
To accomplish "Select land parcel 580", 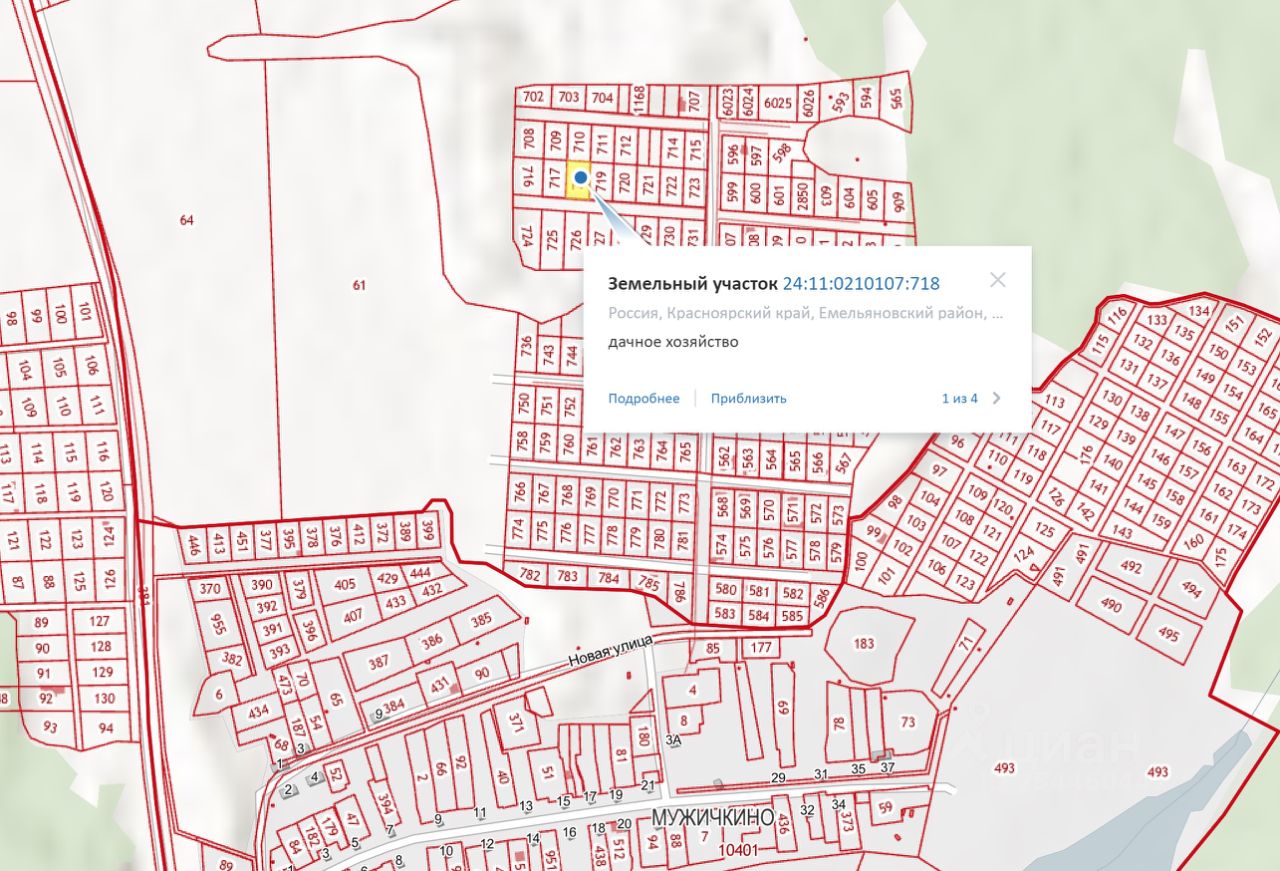I will (726, 590).
